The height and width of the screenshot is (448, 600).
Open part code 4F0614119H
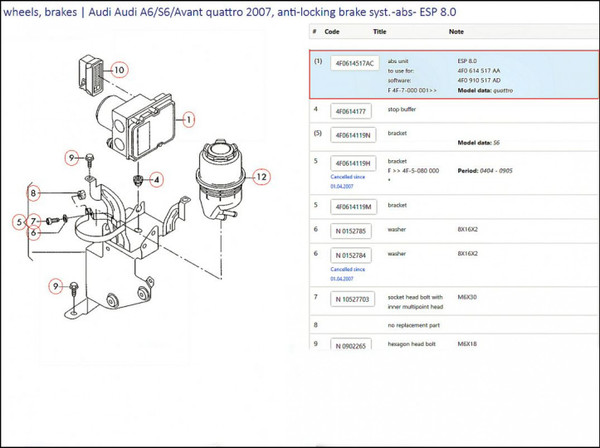(353, 163)
